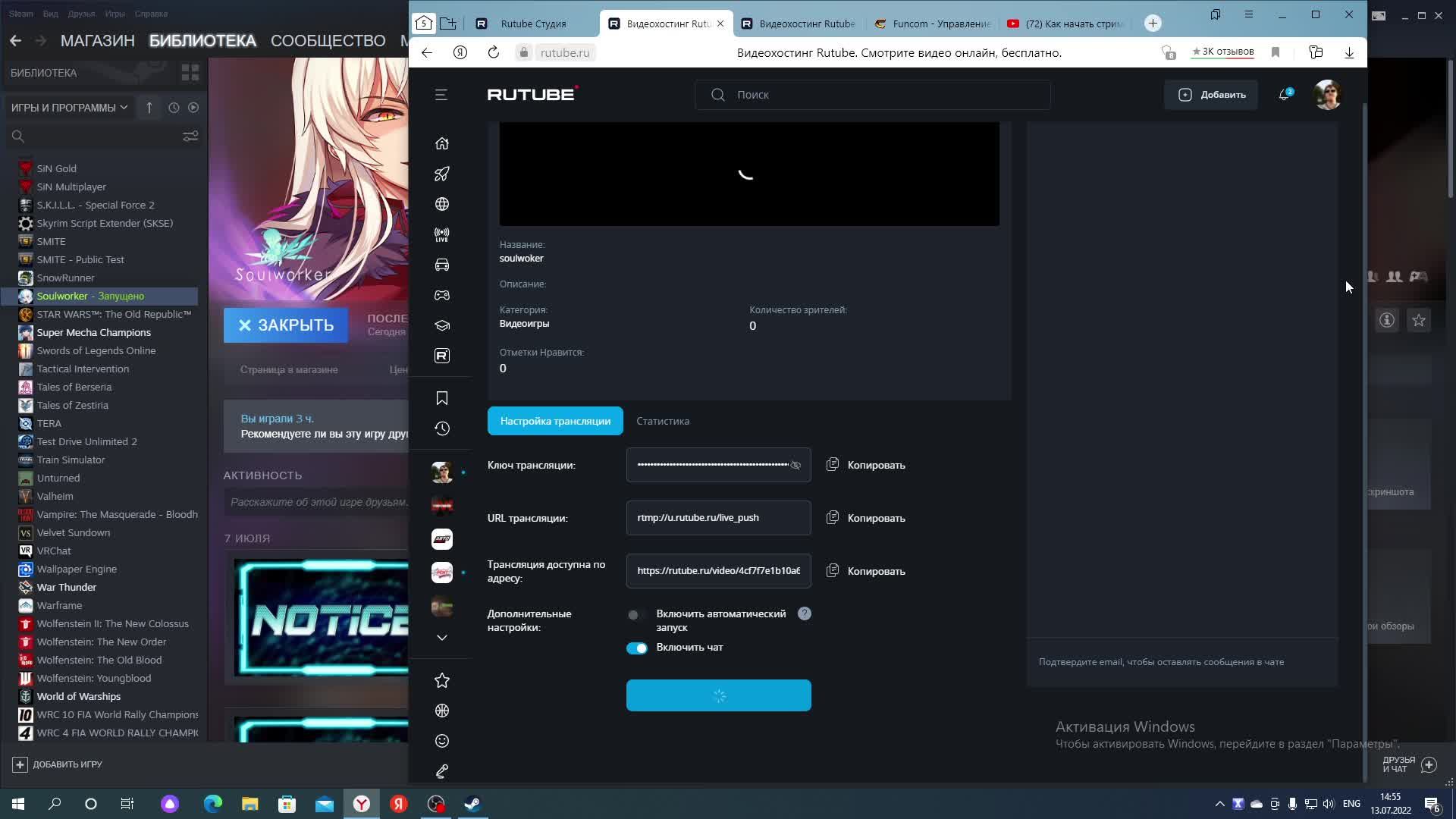Open the watch history clock icon
This screenshot has width=1456, height=819.
pos(442,428)
